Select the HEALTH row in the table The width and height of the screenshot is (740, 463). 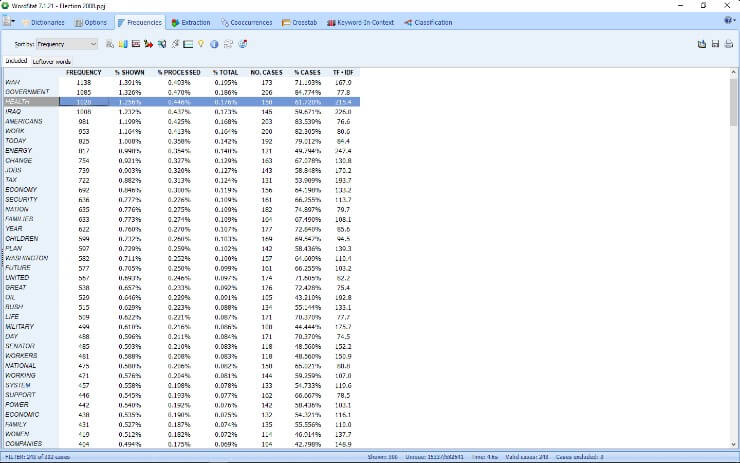[30, 101]
